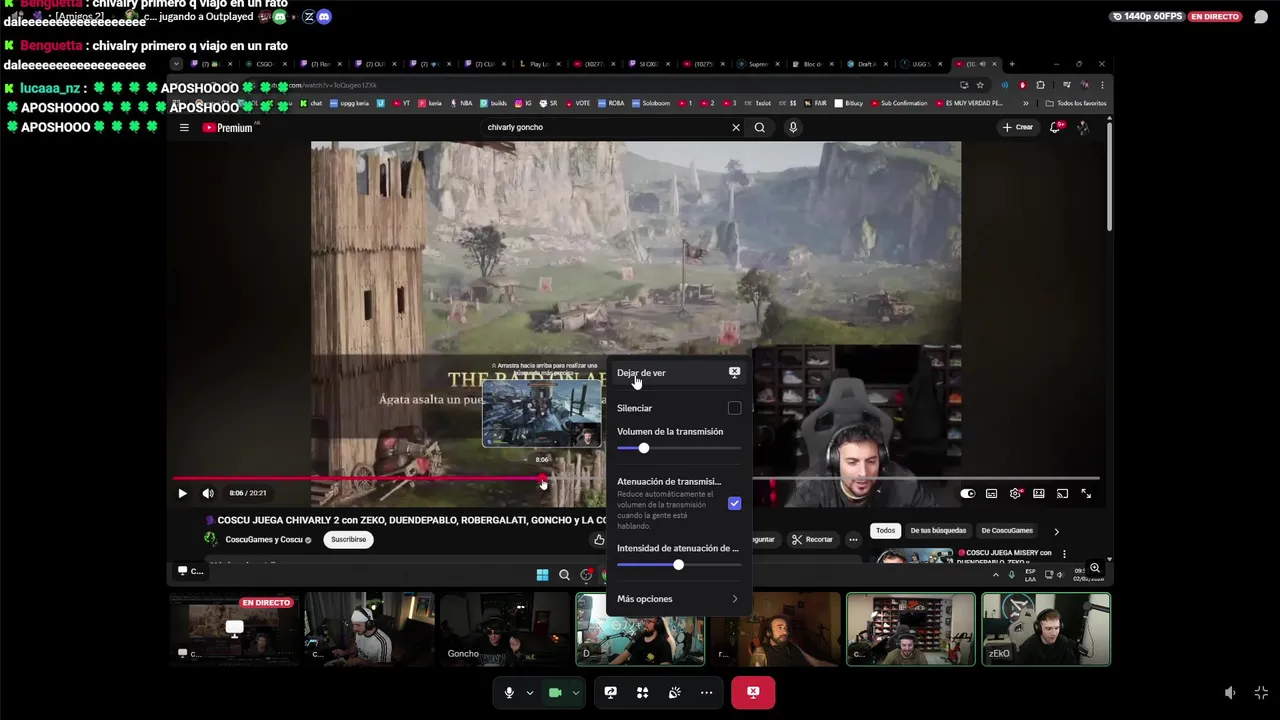The height and width of the screenshot is (720, 1280).
Task: Start voice search with microphone icon
Action: [793, 127]
